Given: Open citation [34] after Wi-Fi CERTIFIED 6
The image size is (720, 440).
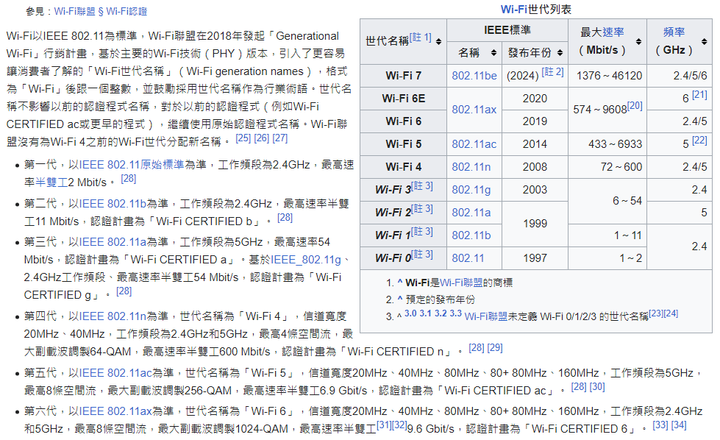Looking at the screenshot, I should [679, 425].
